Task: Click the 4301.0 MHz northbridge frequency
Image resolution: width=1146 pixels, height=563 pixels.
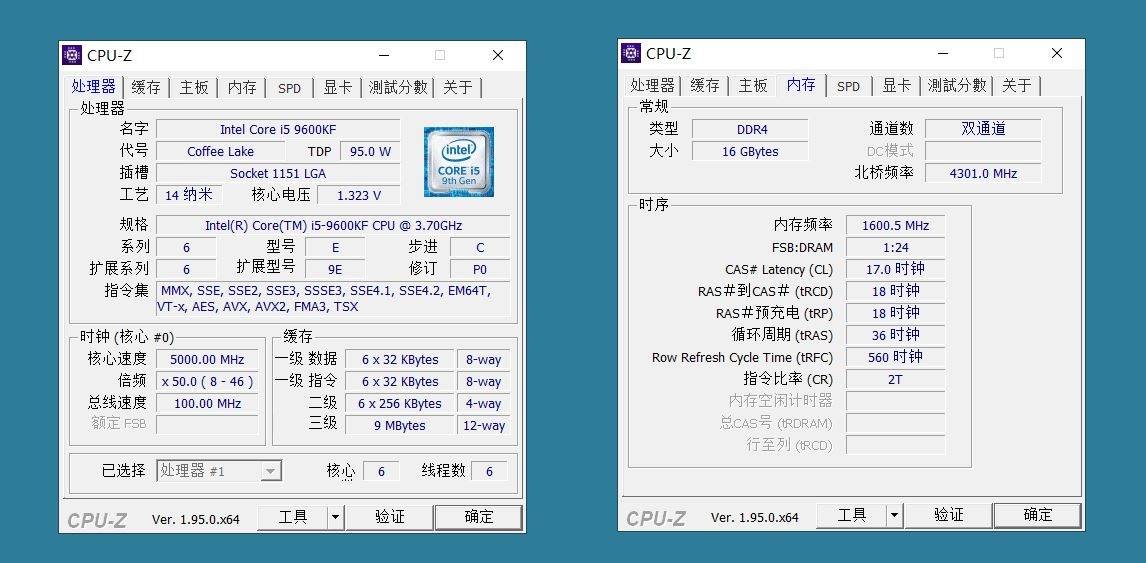Action: [983, 173]
